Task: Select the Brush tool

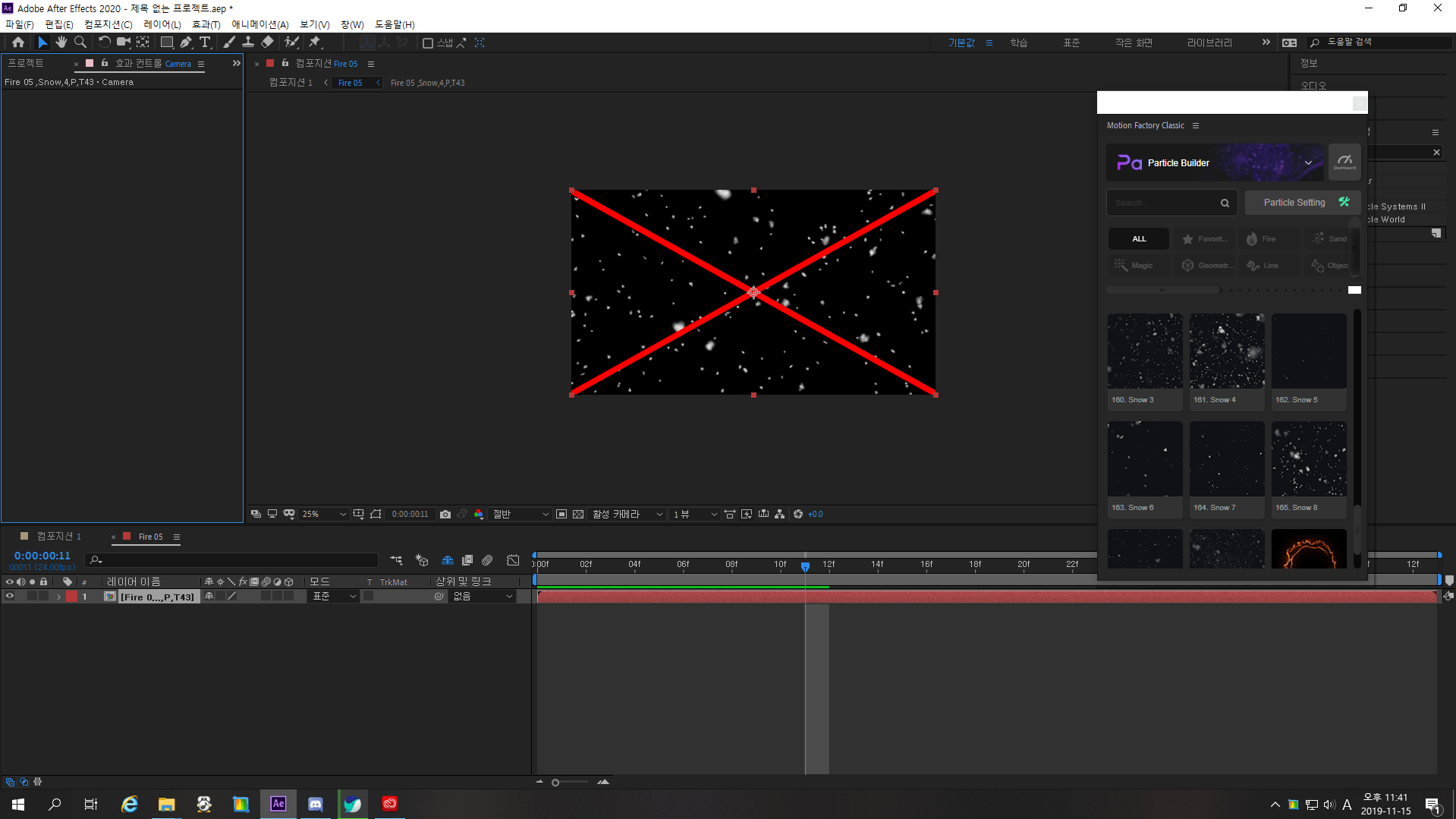Action: tap(229, 42)
